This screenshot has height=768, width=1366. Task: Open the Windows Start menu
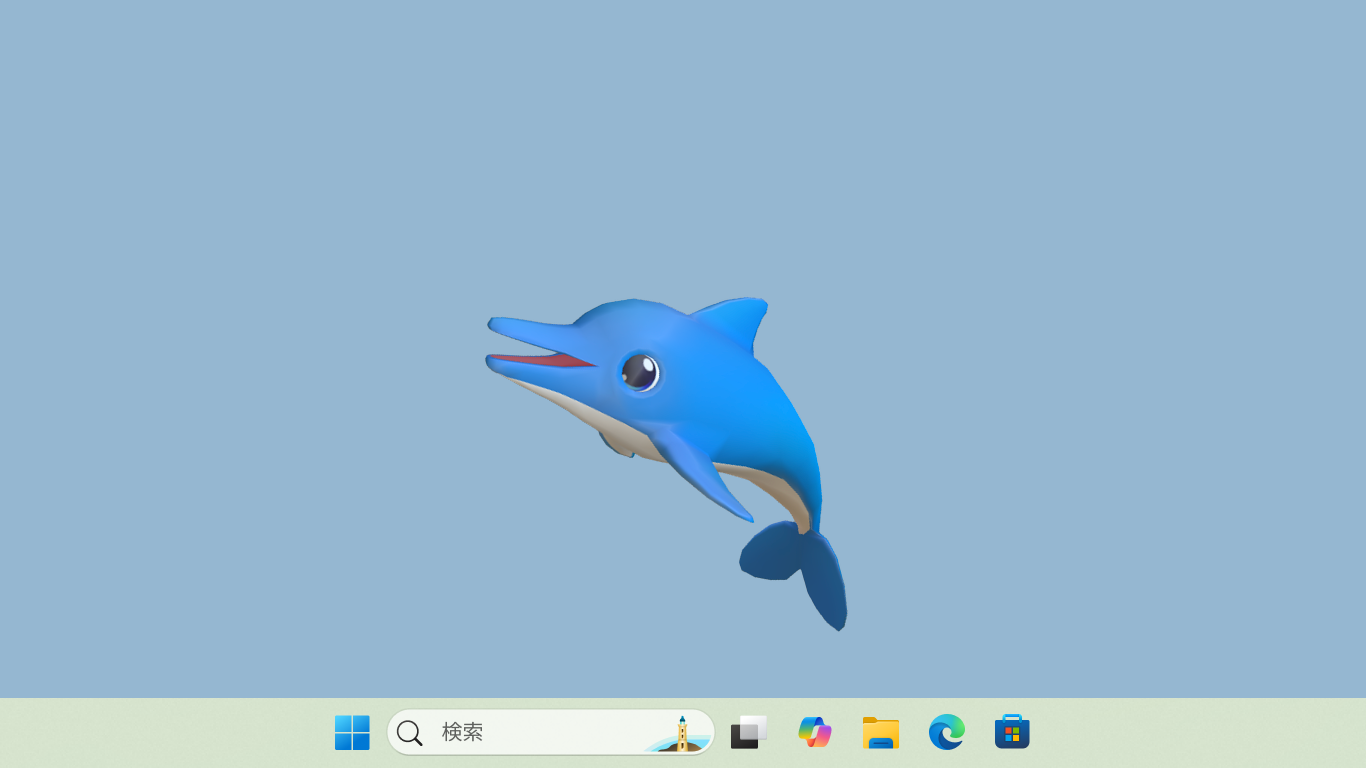pos(352,732)
